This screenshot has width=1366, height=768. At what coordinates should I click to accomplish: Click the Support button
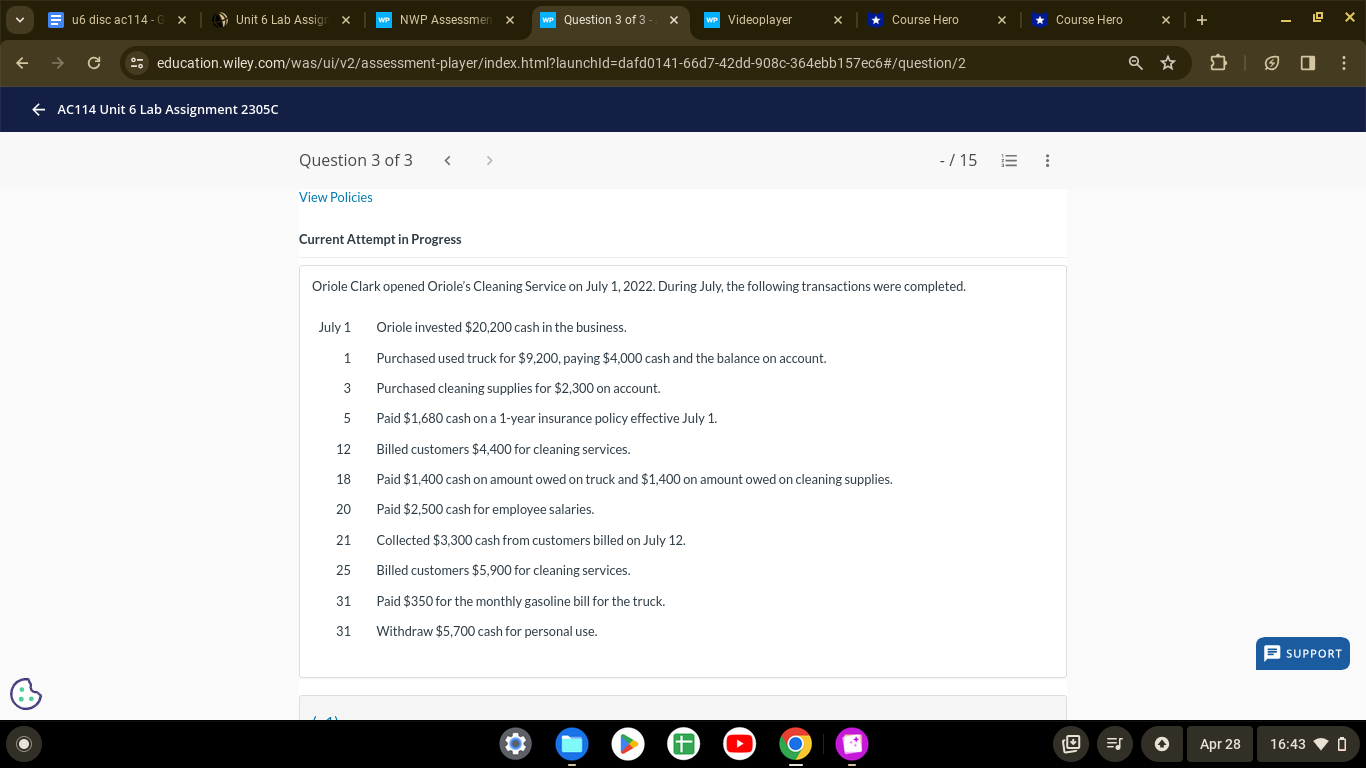1303,653
